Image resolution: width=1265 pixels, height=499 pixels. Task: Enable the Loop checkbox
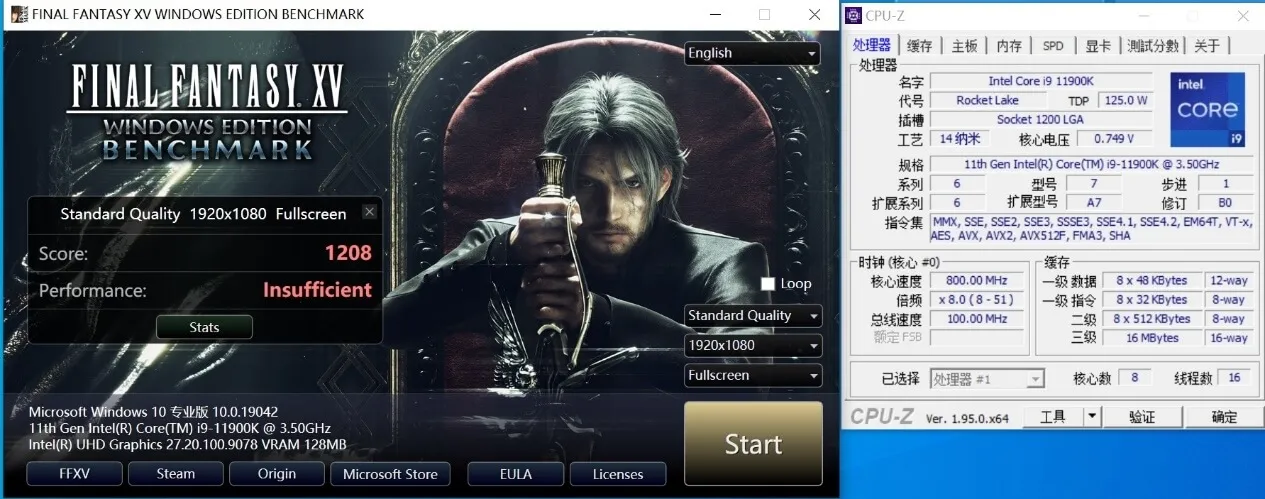[768, 284]
